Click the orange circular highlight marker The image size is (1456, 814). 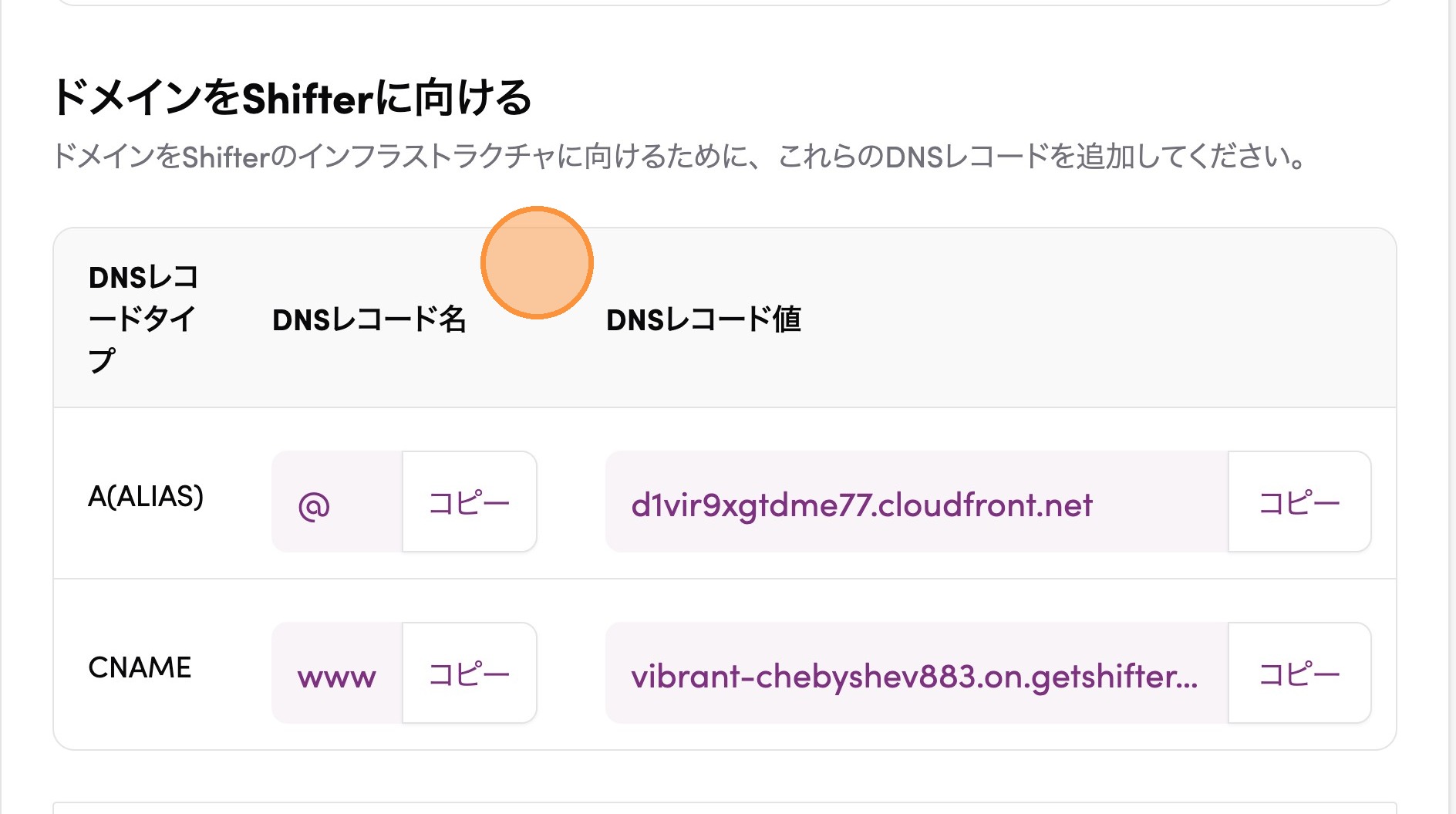[537, 262]
